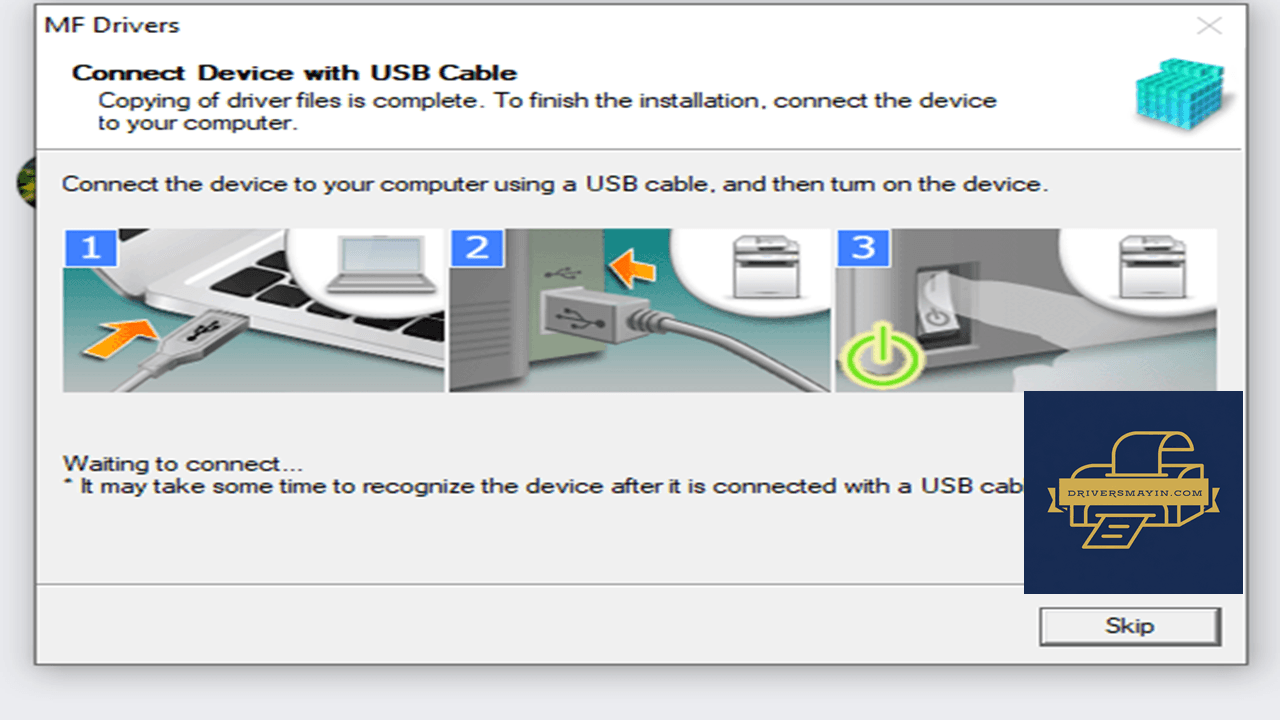
Task: Click the Connect Device with USB Cable heading
Action: (294, 73)
